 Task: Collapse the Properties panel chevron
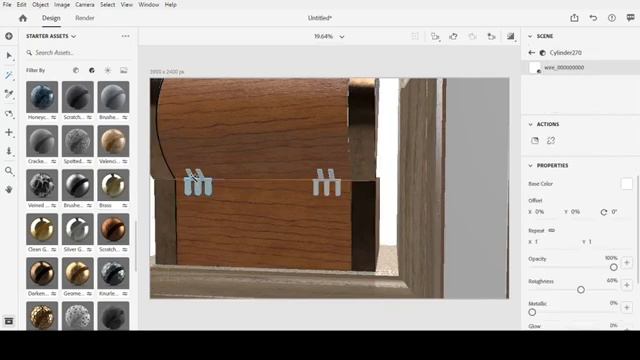click(531, 166)
